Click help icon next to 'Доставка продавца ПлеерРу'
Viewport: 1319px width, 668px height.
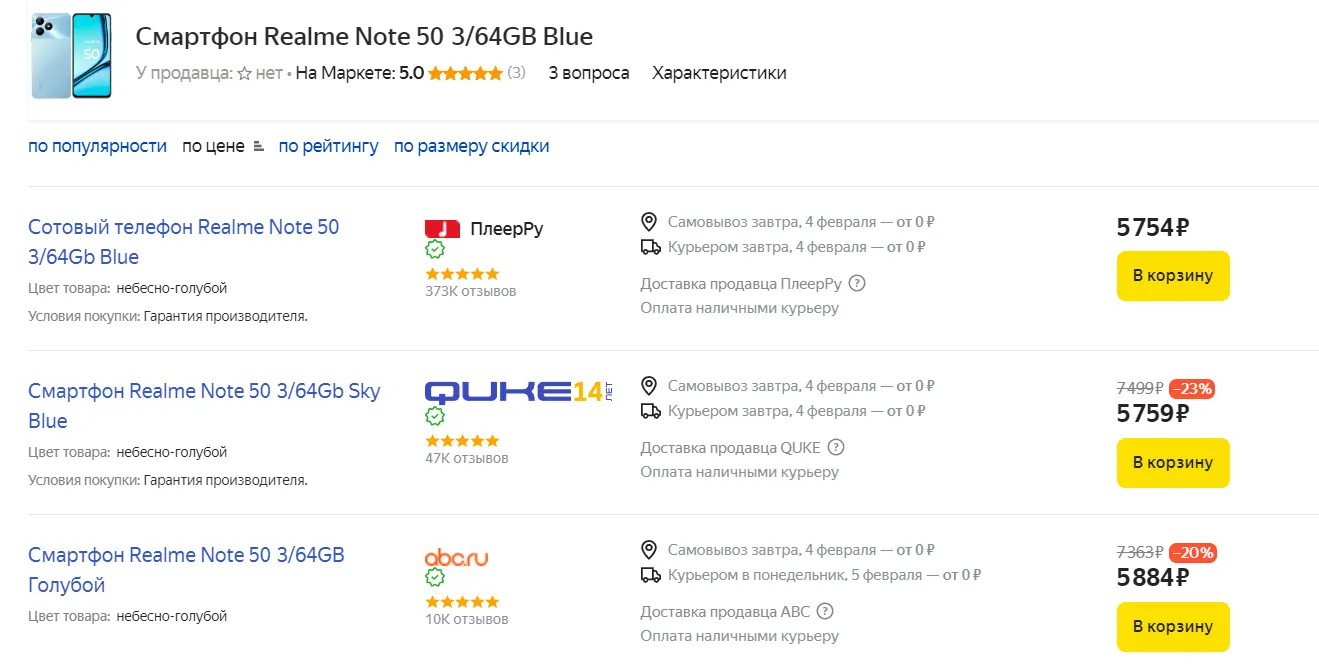click(x=856, y=283)
